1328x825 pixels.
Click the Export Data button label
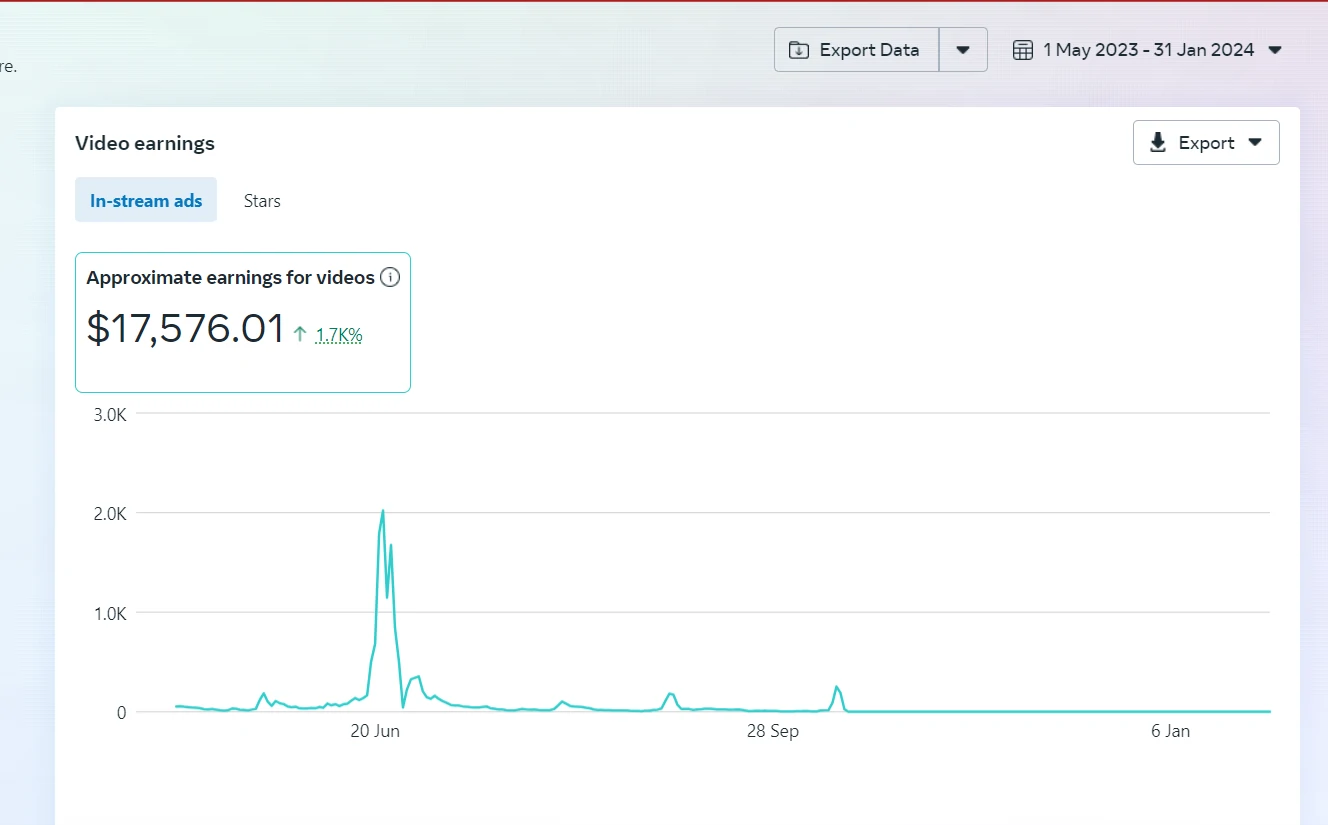tap(869, 50)
